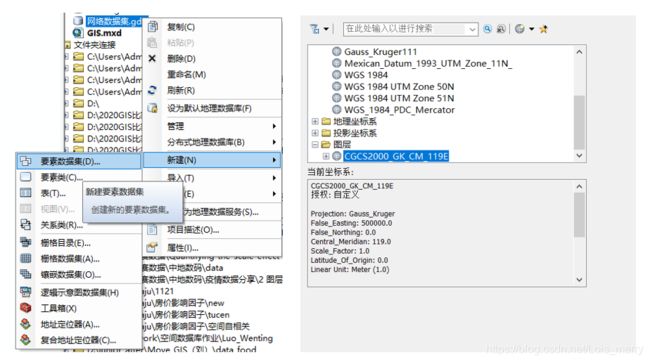Screen dimensions: 650x362
Task: Click the GIS.mxd map document icon
Action: click(x=78, y=33)
